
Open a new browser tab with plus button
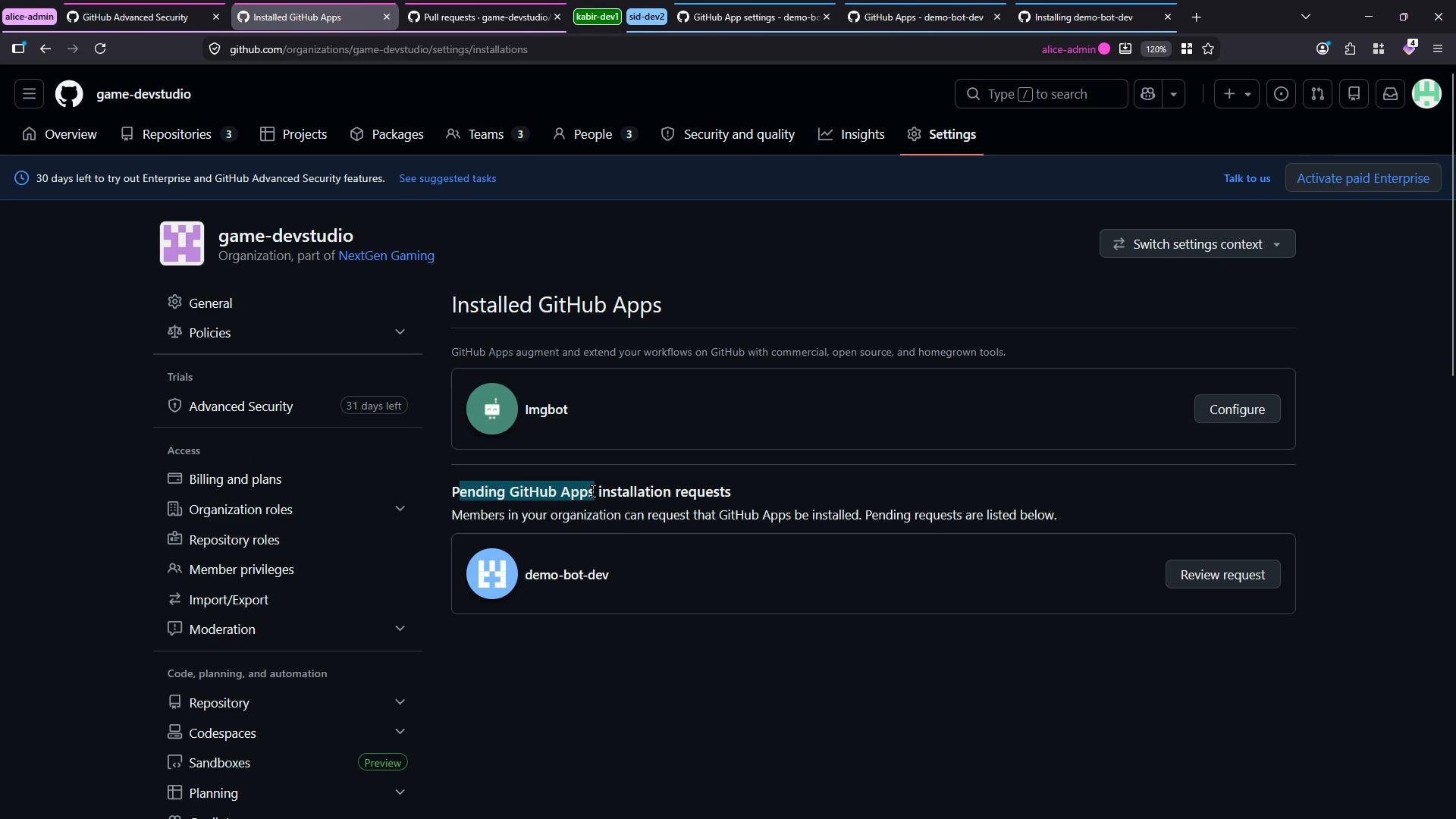pos(1197,17)
